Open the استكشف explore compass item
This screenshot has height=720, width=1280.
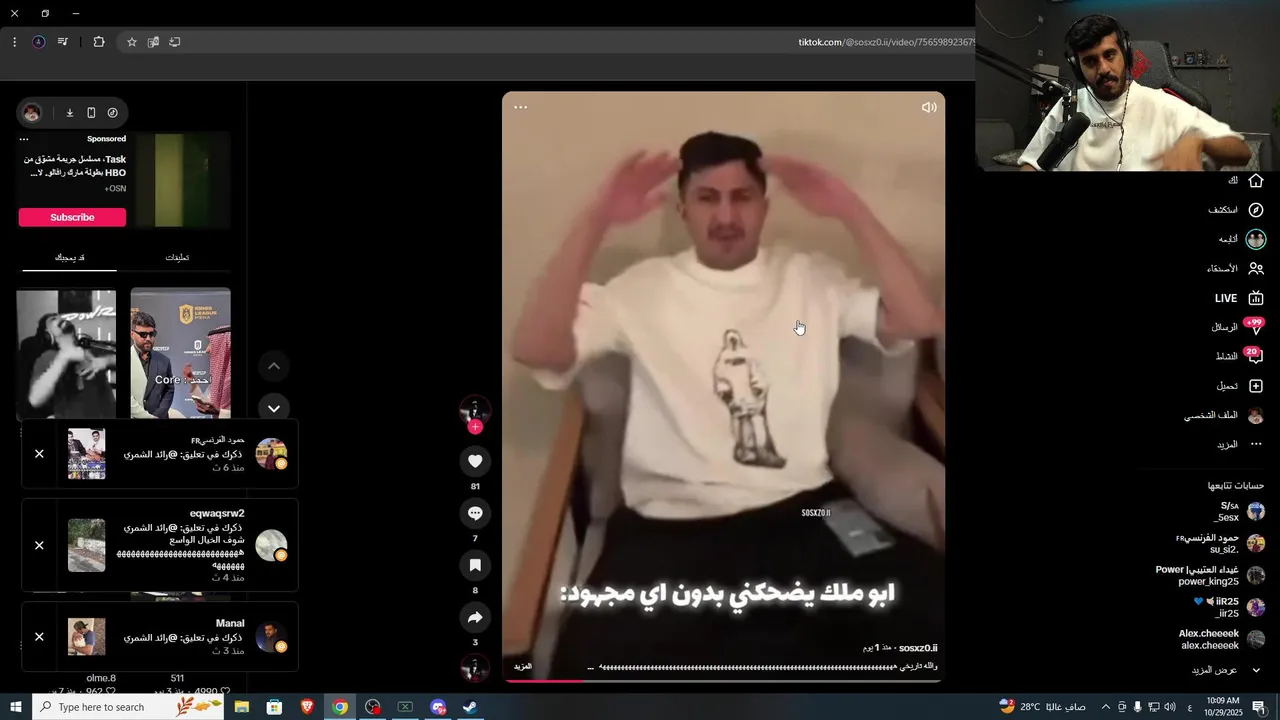[x=1236, y=210]
